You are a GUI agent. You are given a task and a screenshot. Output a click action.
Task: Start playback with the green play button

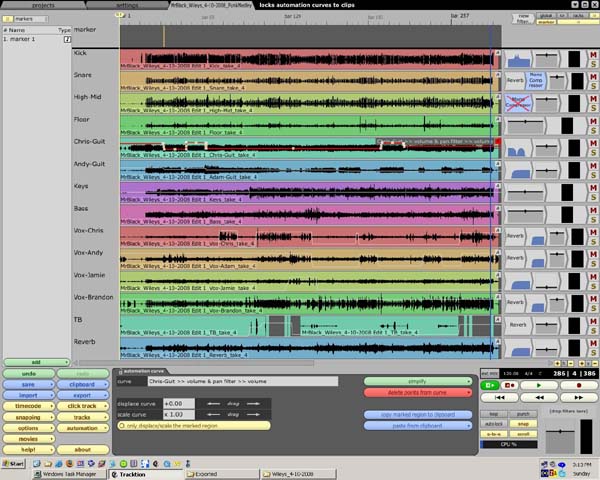coord(539,385)
